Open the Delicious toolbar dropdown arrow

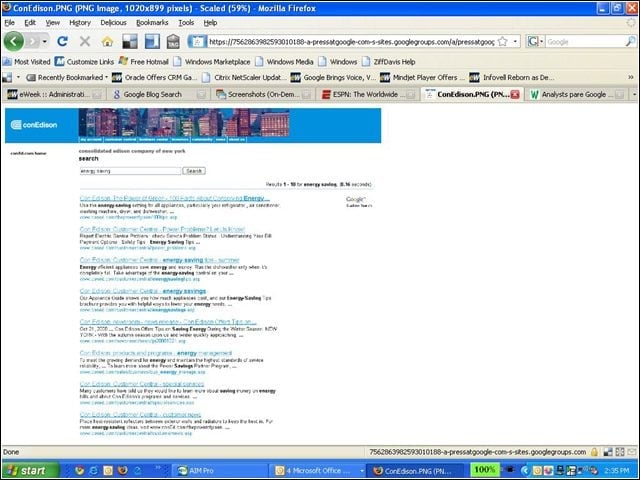pyautogui.click(x=18, y=77)
